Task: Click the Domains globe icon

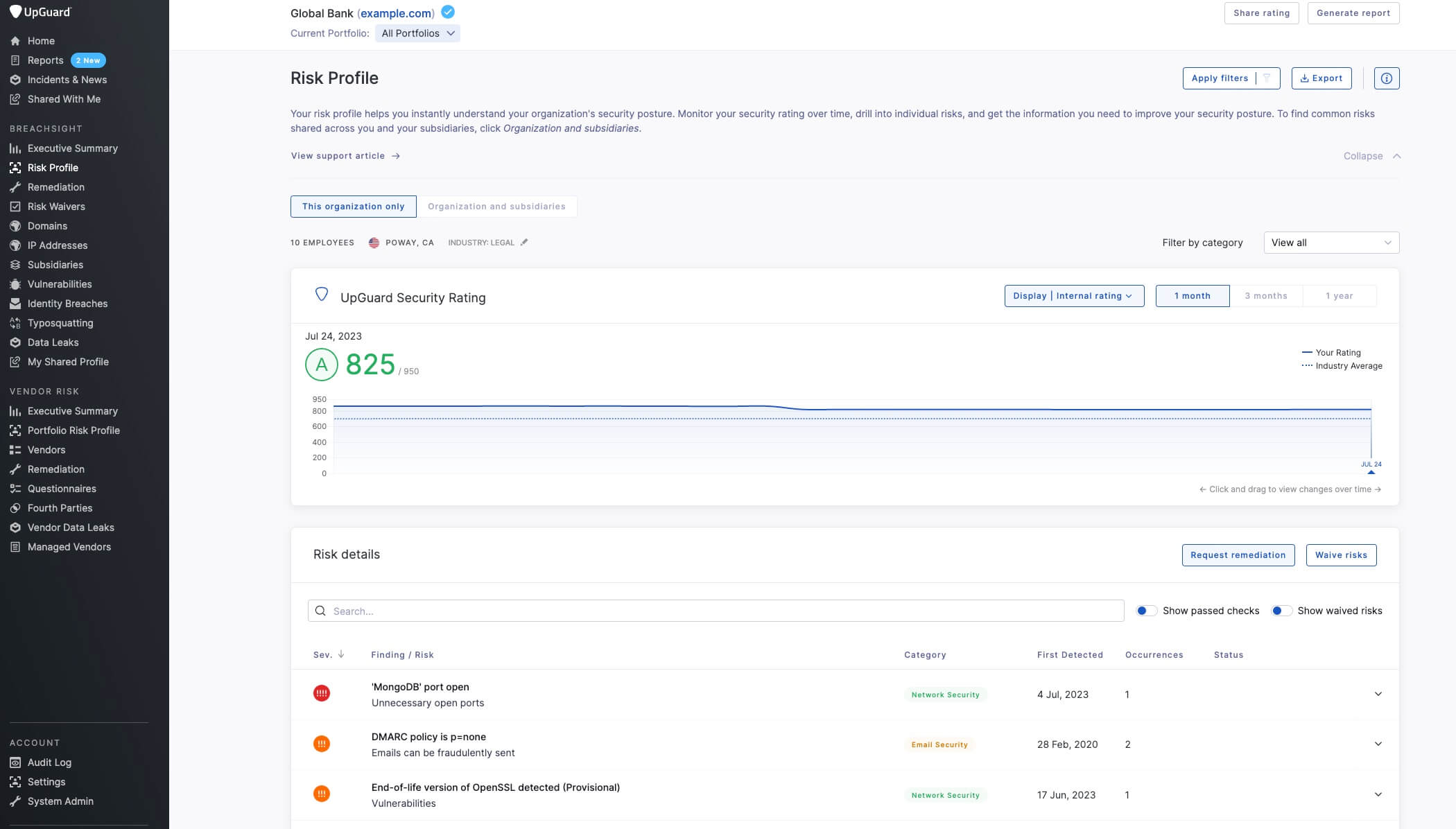Action: click(x=15, y=226)
